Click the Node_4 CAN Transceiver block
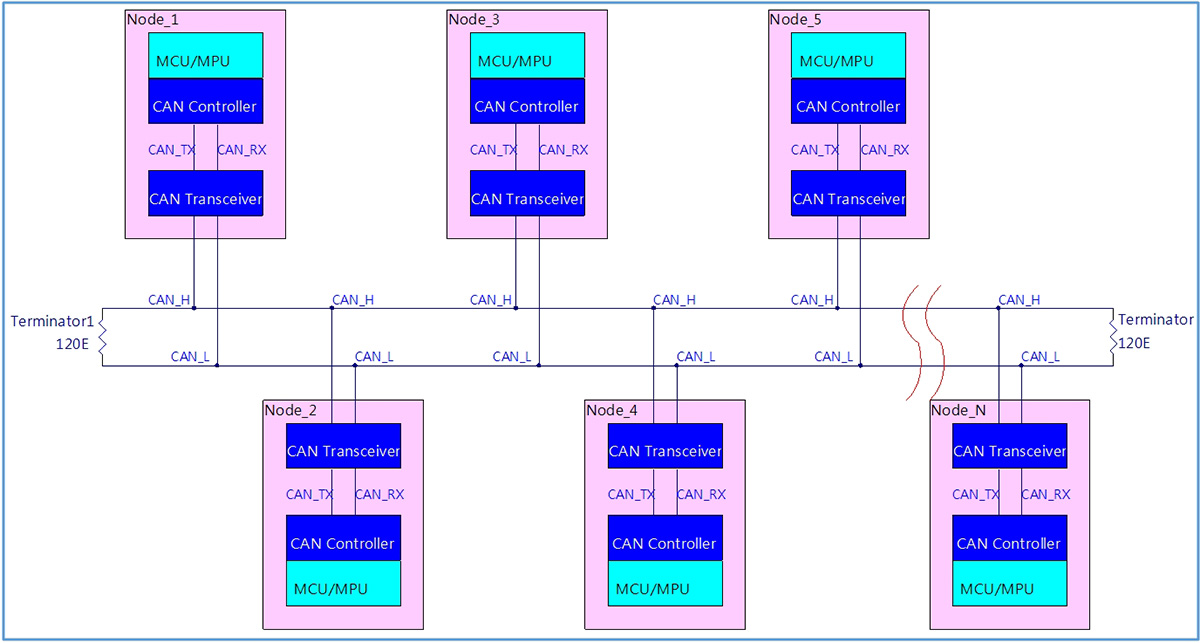This screenshot has width=1200, height=643. 665,446
